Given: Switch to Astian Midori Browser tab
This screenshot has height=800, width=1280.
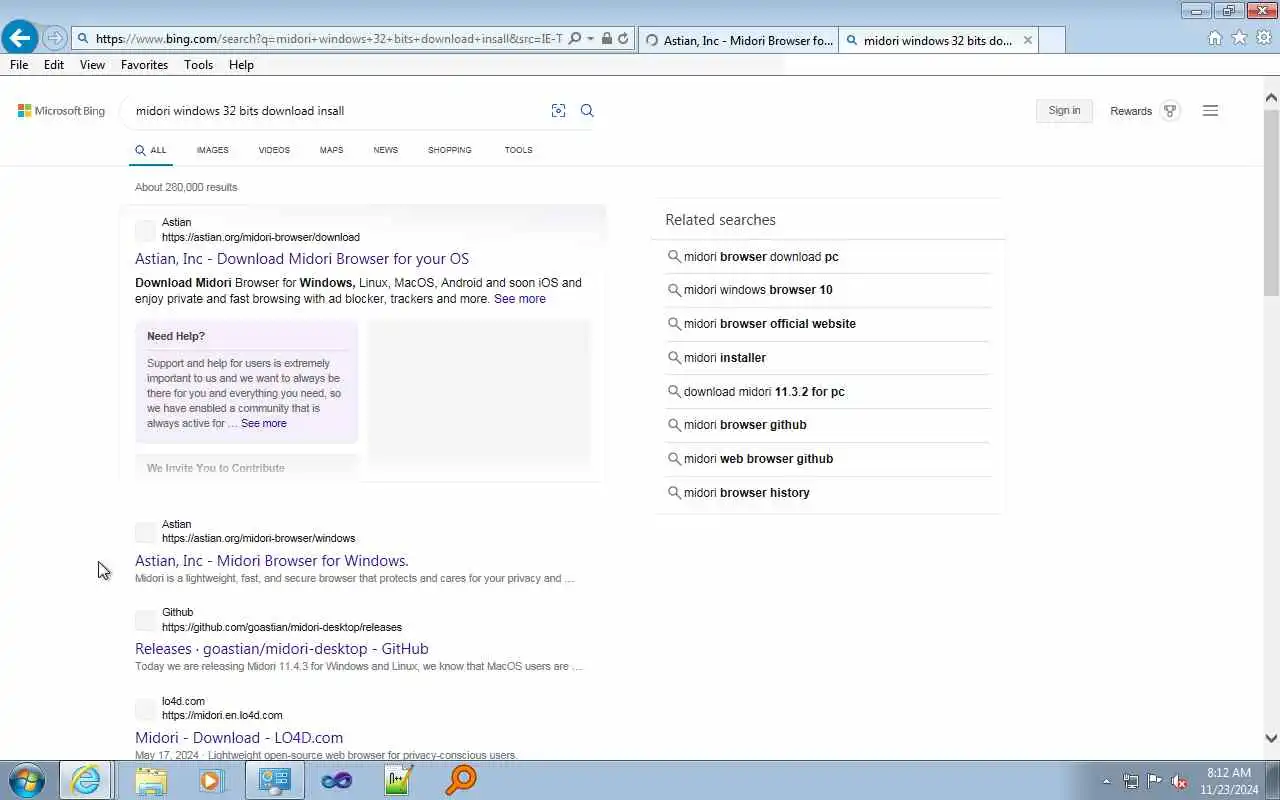Looking at the screenshot, I should point(738,40).
